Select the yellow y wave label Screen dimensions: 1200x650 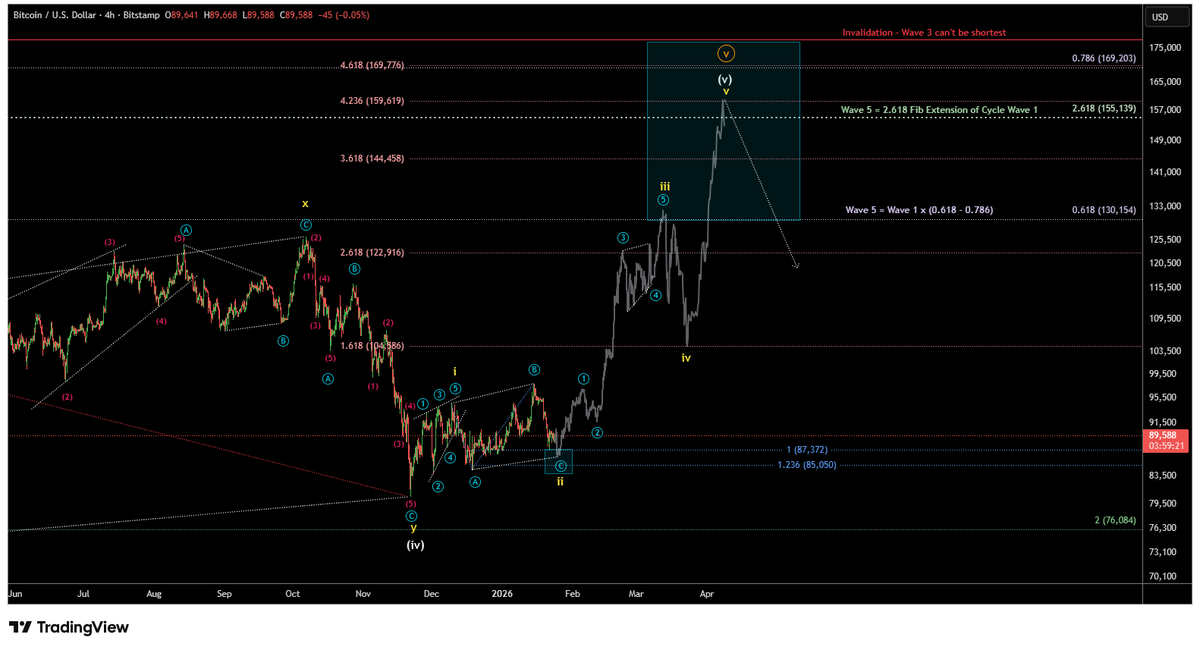413,527
